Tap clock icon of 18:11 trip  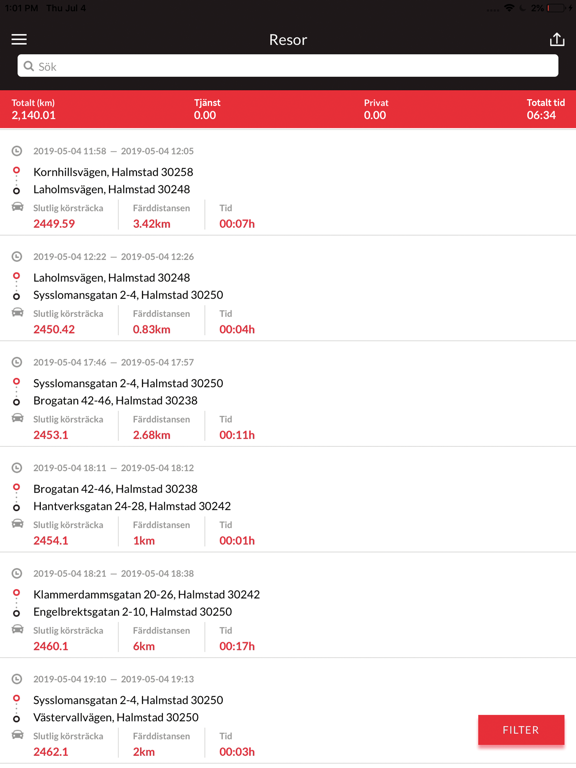pos(17,468)
